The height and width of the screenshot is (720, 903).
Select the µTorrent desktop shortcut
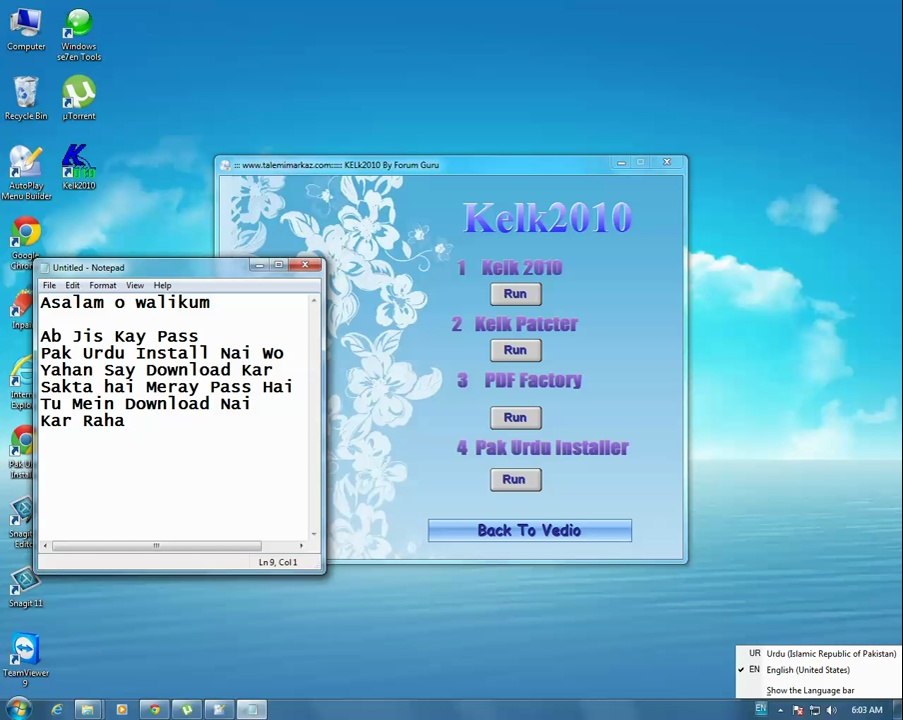pyautogui.click(x=79, y=98)
